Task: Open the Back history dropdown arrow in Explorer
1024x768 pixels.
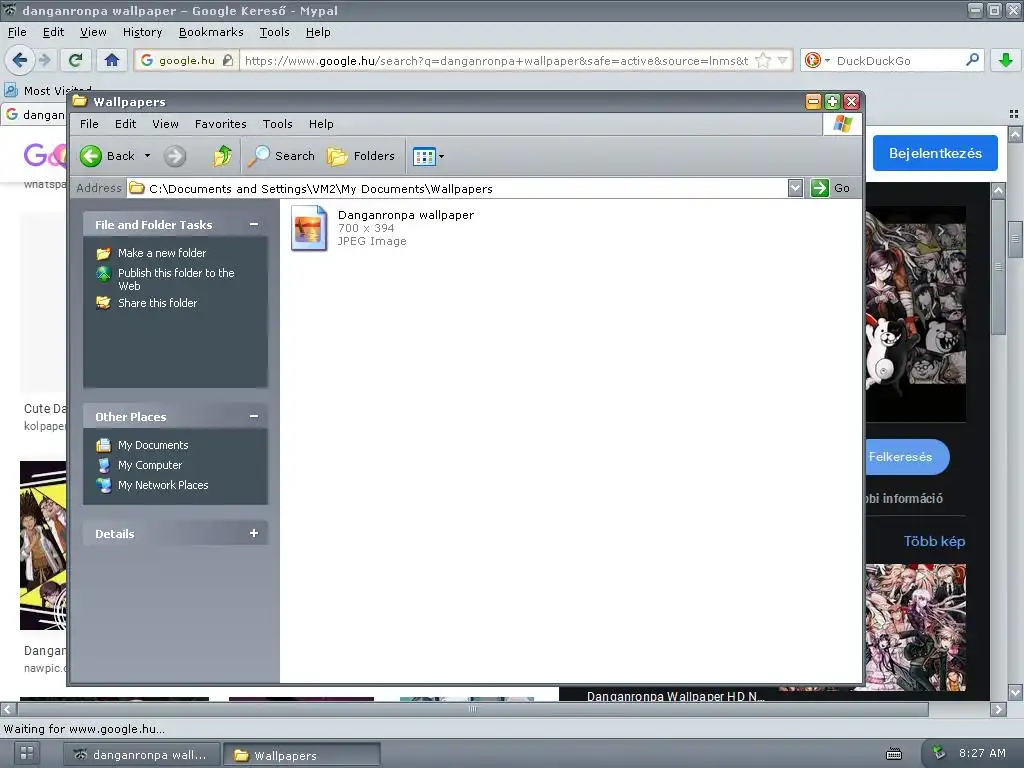Action: pos(148,156)
